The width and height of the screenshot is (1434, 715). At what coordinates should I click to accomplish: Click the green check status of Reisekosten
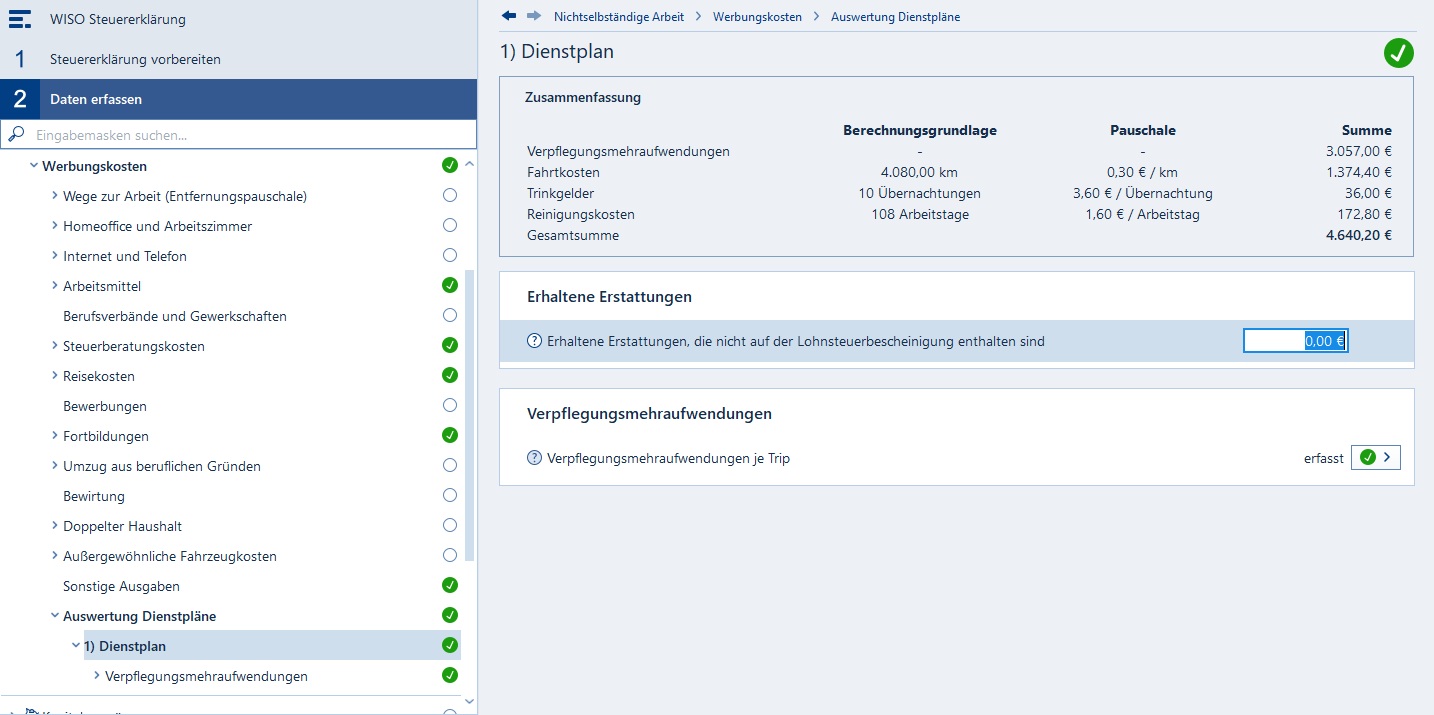(450, 375)
